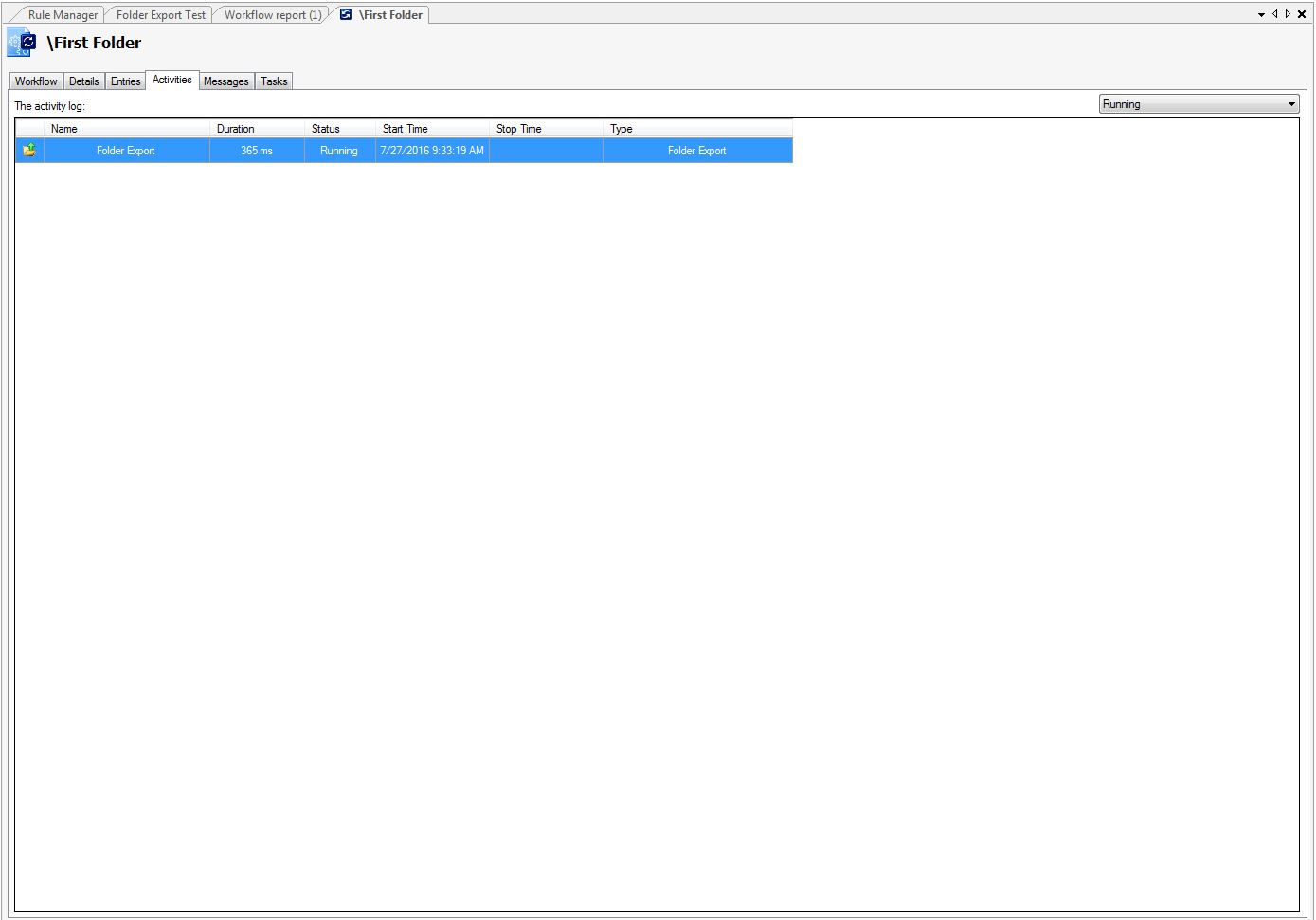The height and width of the screenshot is (920, 1316).
Task: Select the Folder Export name cell
Action: click(x=126, y=151)
